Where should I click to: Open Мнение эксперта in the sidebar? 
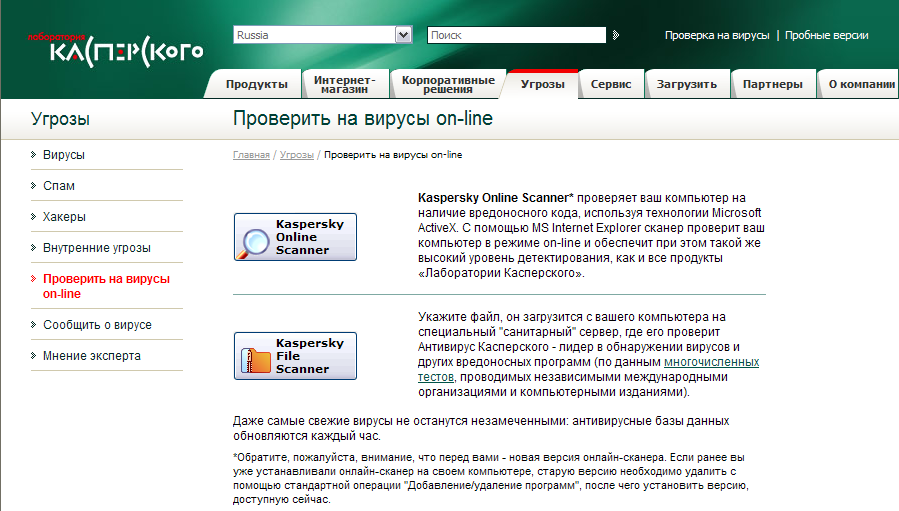92,356
